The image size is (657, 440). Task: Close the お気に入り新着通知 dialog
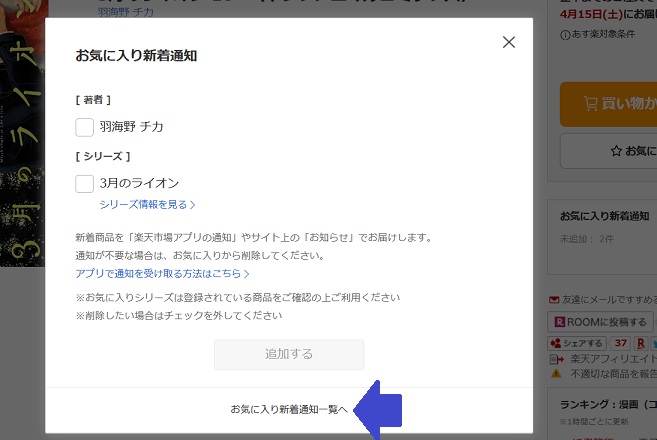(x=509, y=42)
